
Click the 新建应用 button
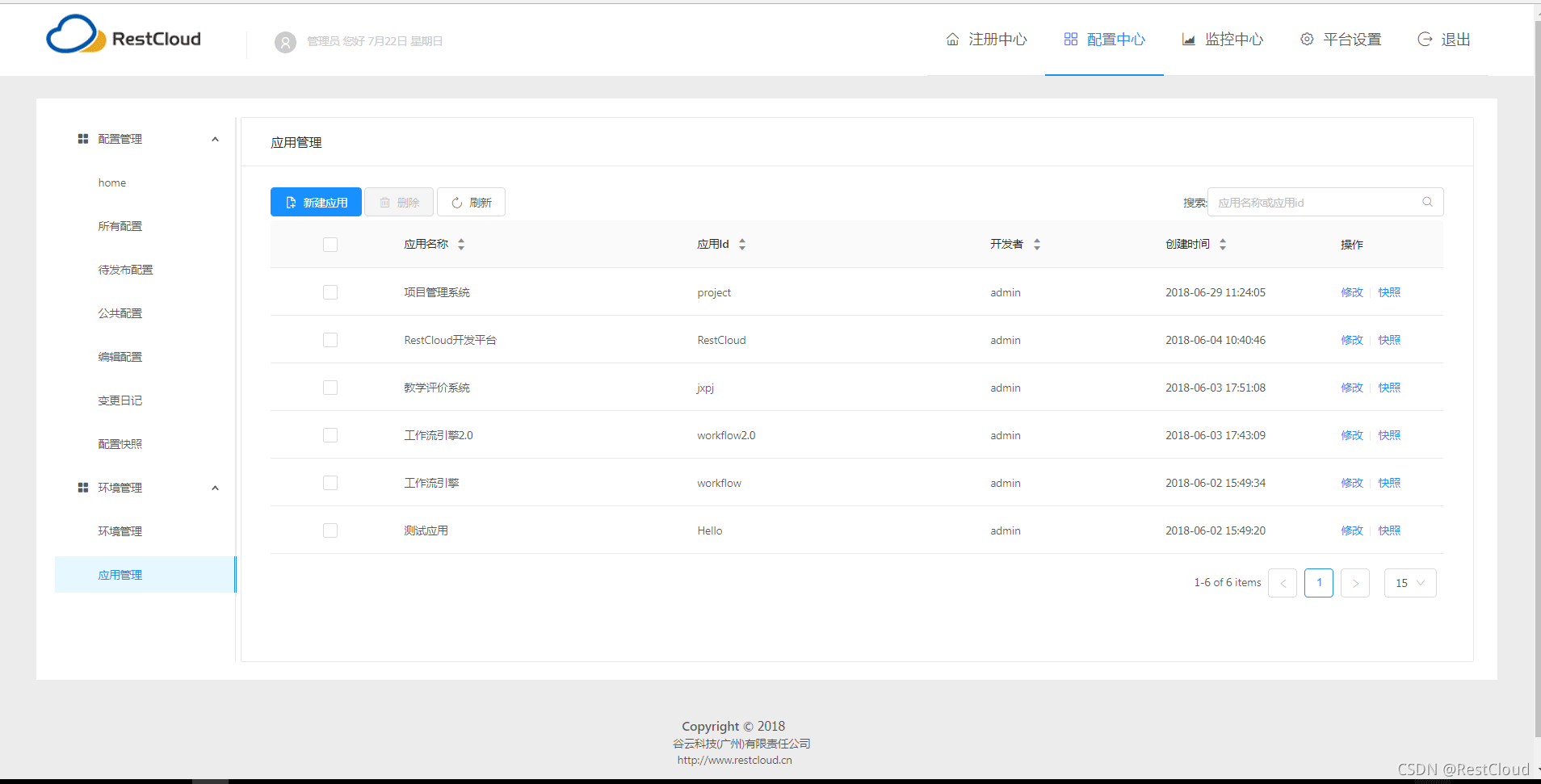pyautogui.click(x=316, y=202)
